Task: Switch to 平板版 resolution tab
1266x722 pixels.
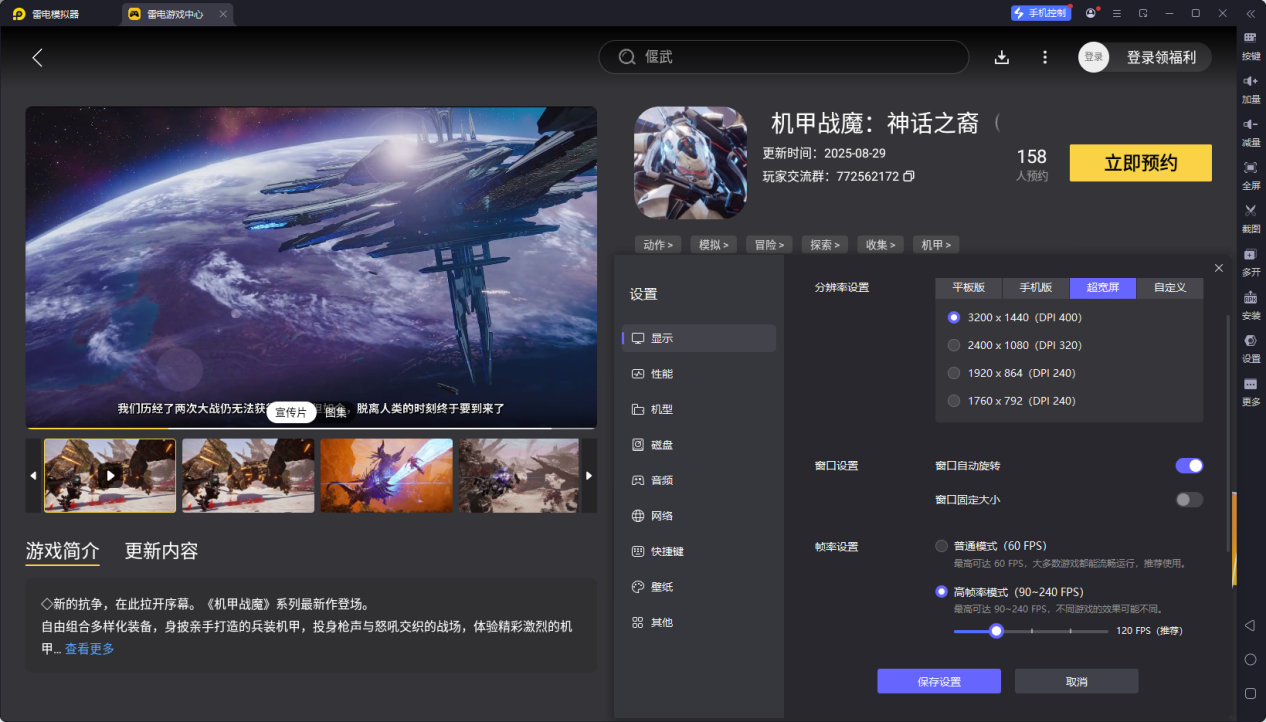Action: click(x=968, y=288)
